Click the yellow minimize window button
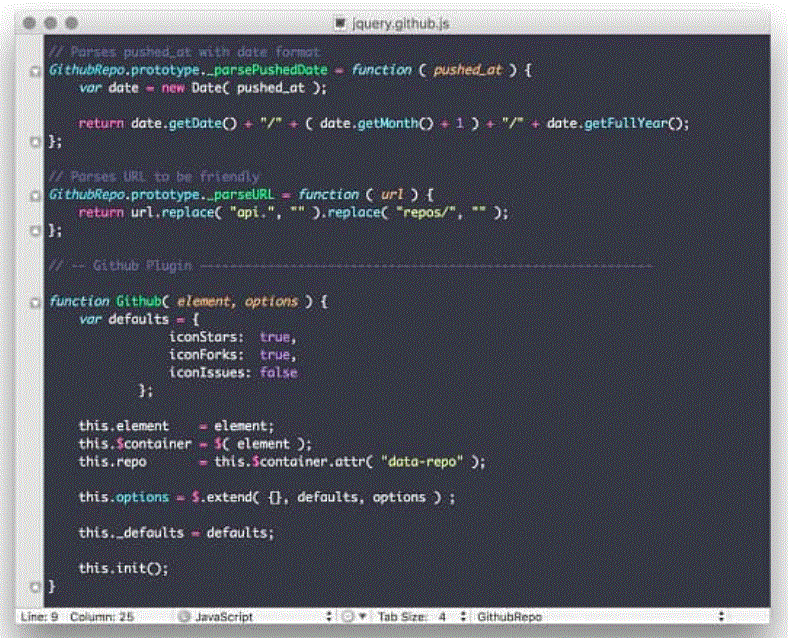This screenshot has height=638, width=788. coord(51,23)
